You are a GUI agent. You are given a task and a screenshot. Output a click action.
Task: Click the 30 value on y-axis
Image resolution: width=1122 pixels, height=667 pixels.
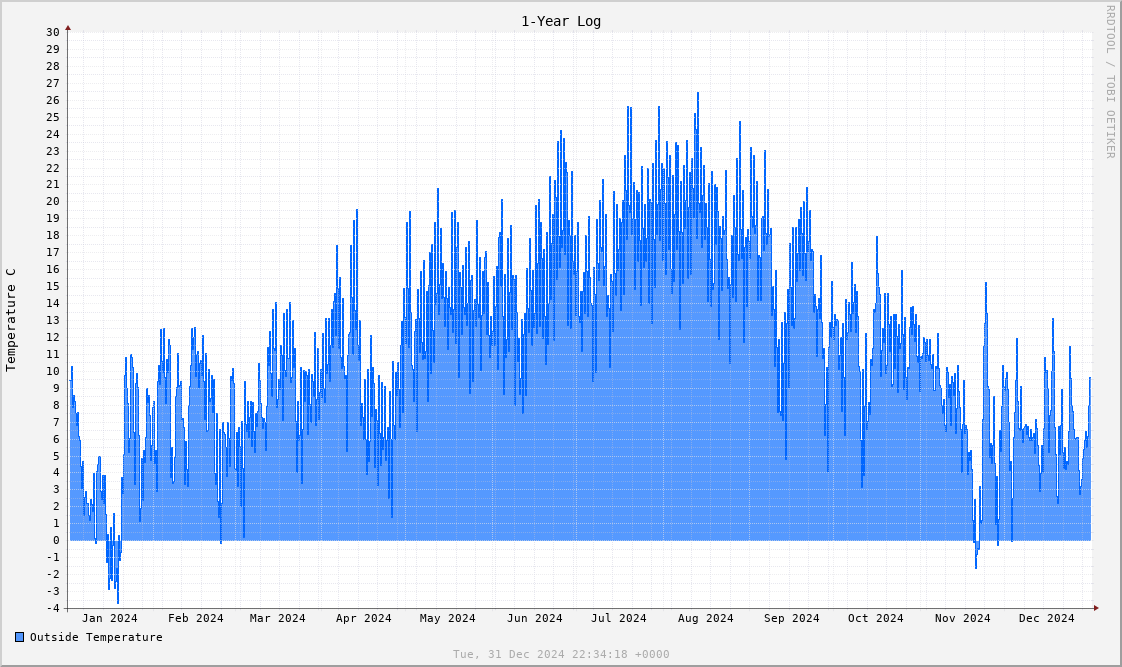[x=52, y=32]
